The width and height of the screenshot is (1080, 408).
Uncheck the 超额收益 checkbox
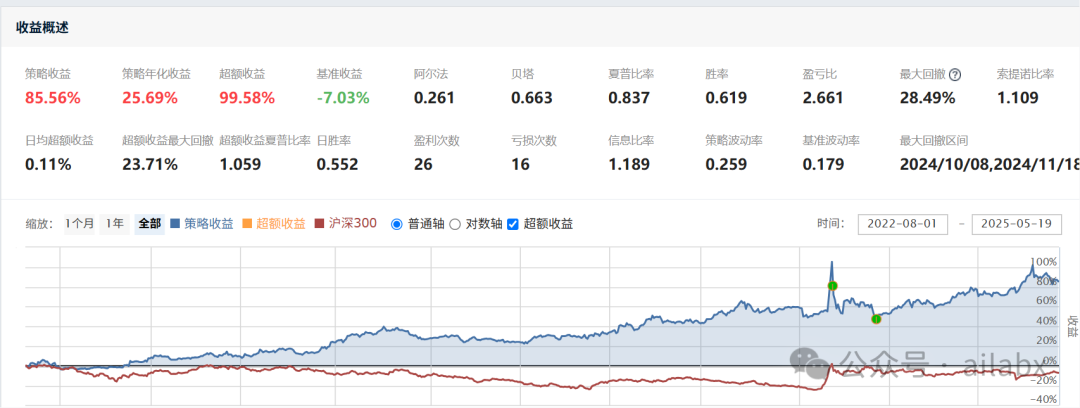(512, 224)
